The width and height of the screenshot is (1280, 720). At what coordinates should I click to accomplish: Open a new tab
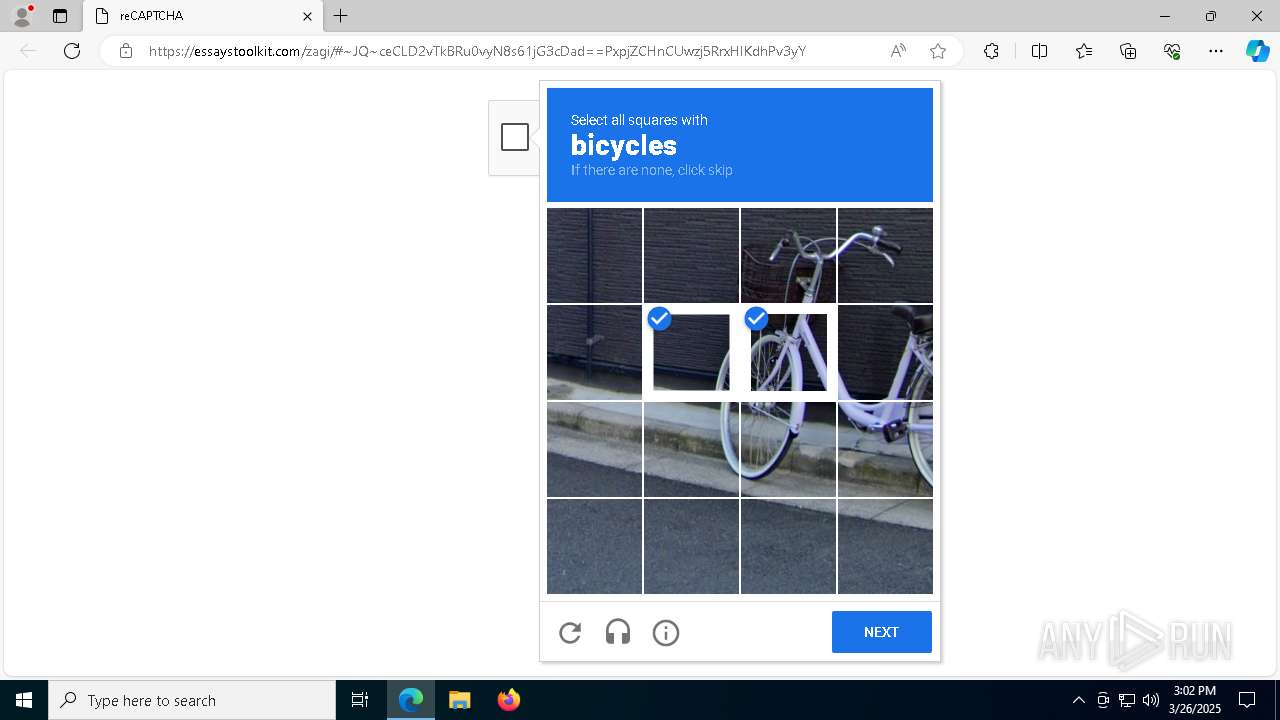(x=341, y=16)
